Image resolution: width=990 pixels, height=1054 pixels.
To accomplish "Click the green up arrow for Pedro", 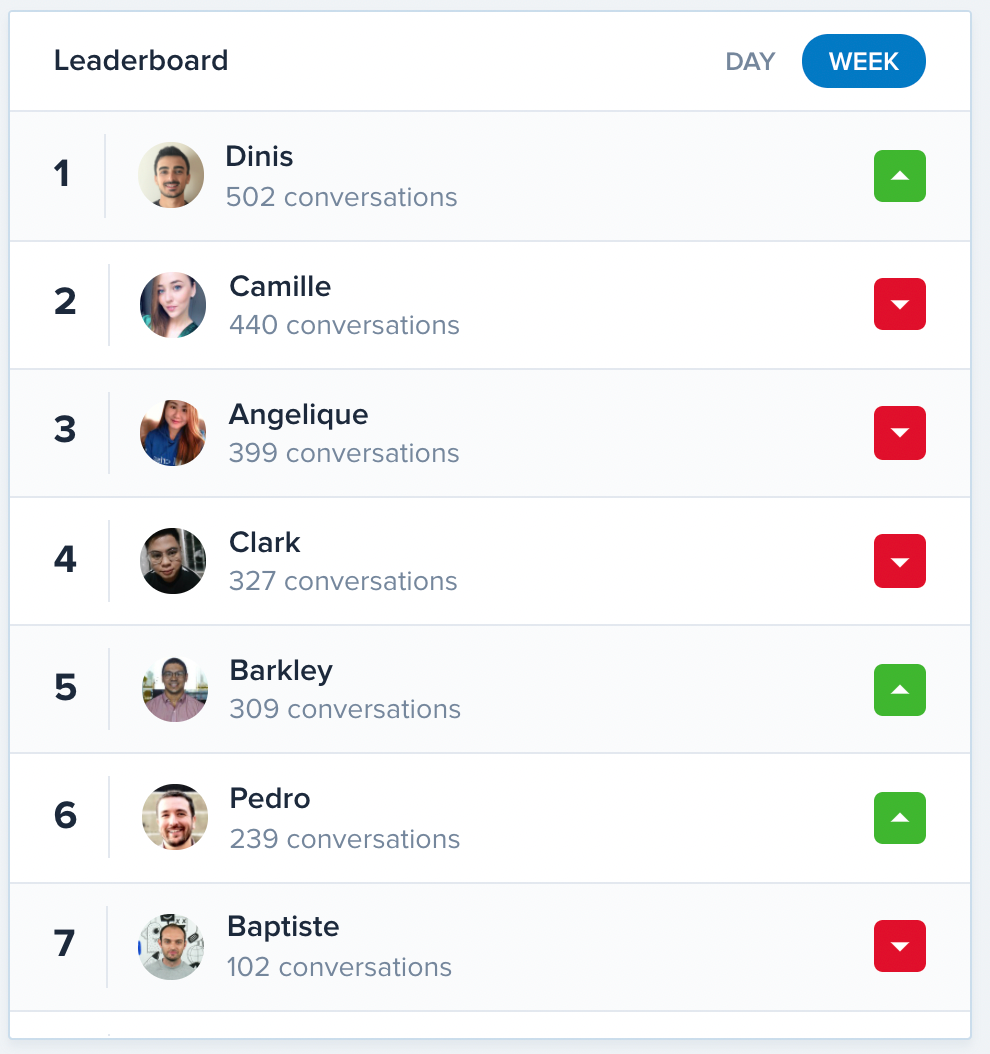I will pyautogui.click(x=899, y=818).
